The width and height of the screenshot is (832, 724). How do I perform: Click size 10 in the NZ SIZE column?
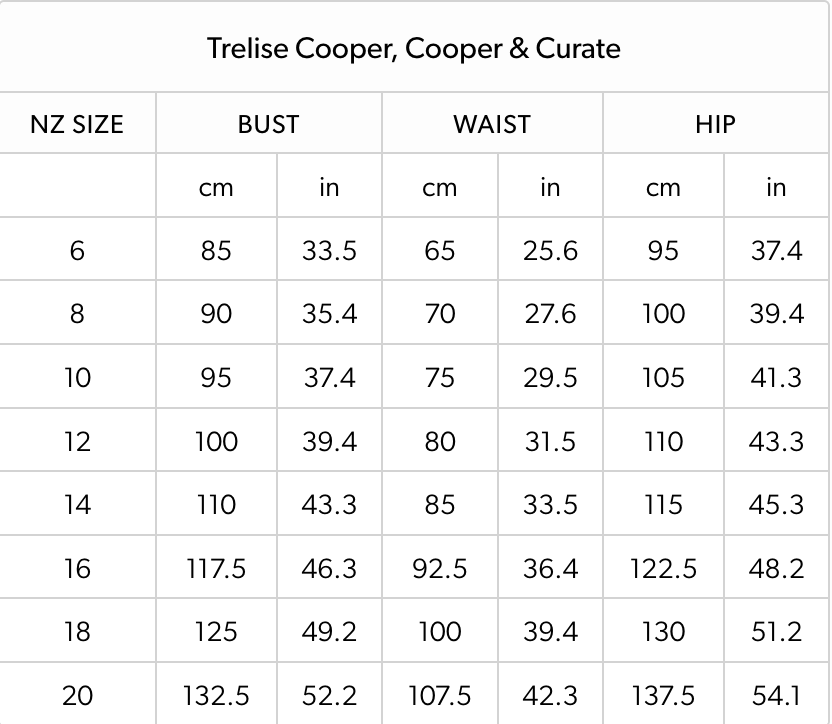(x=77, y=378)
